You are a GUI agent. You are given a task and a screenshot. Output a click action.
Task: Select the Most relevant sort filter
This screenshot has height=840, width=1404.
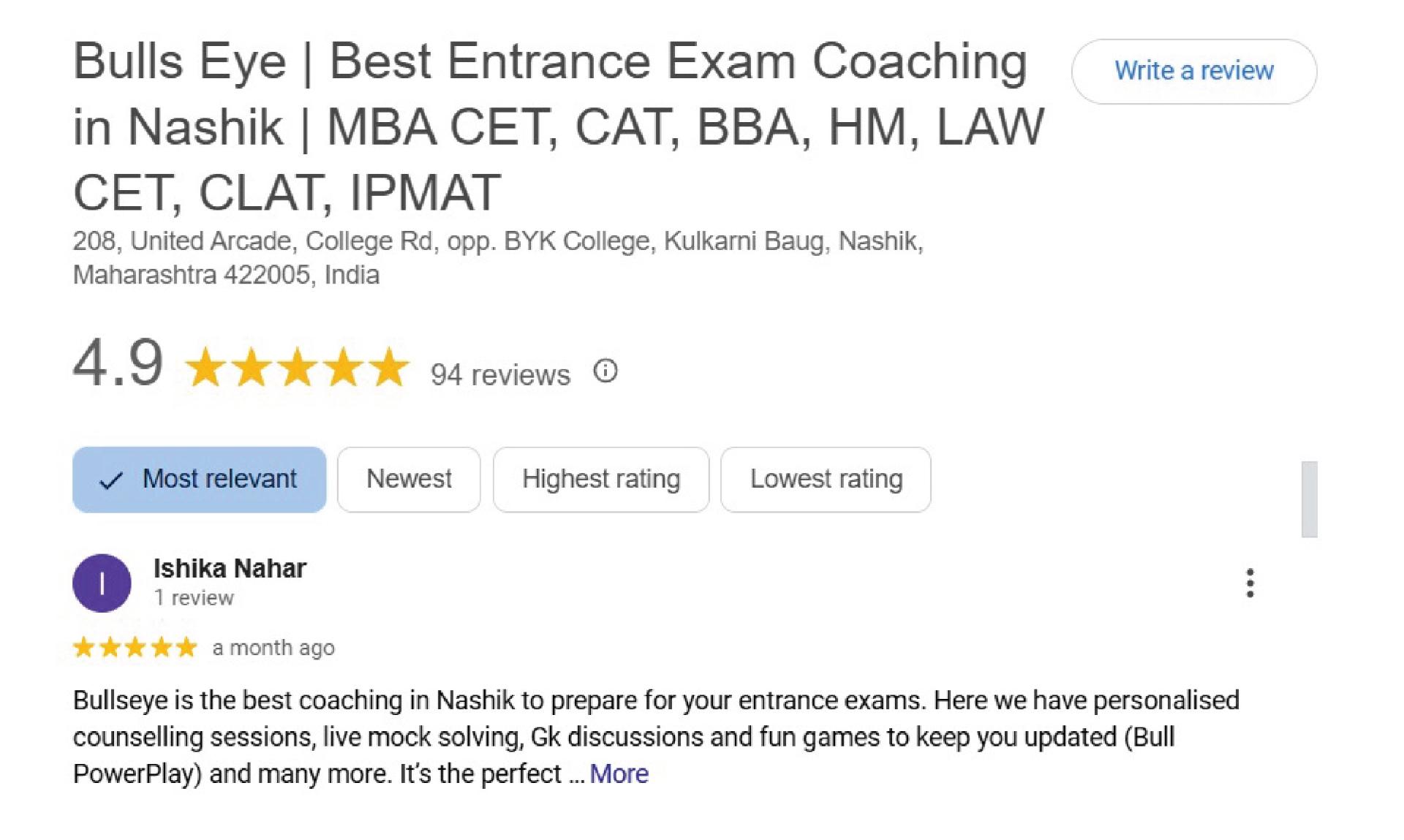199,479
